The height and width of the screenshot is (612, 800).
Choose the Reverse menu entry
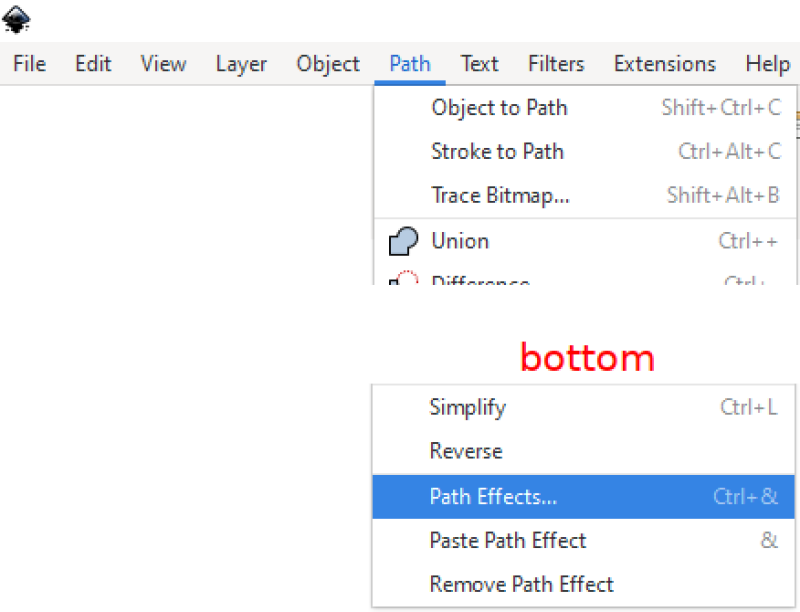coord(584,451)
